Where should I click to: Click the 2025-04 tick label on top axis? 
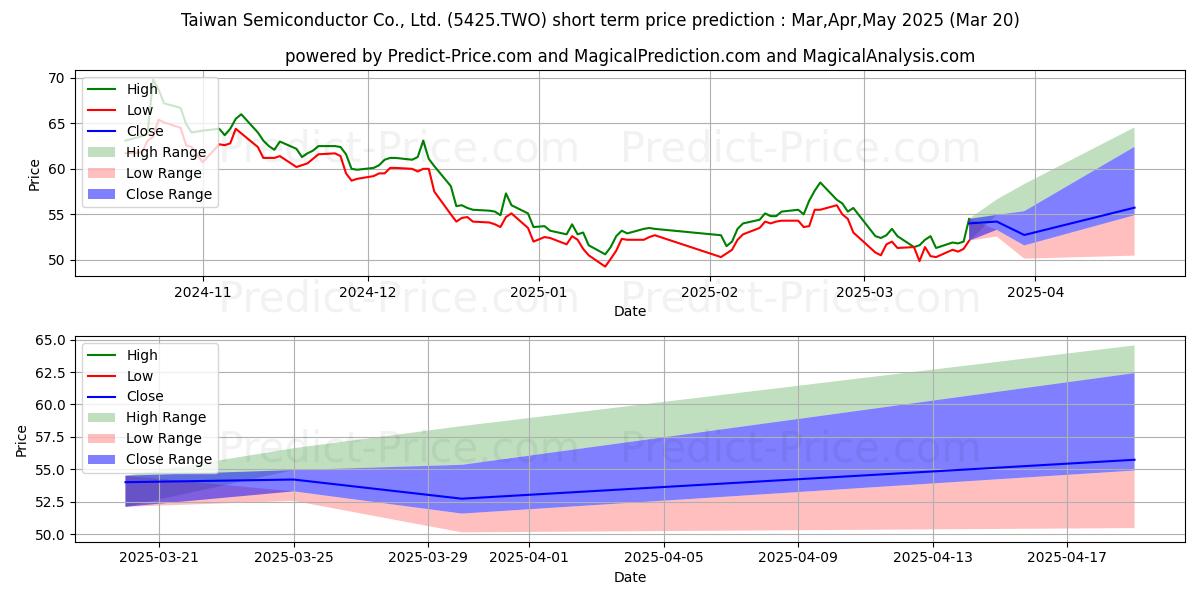pos(1035,291)
